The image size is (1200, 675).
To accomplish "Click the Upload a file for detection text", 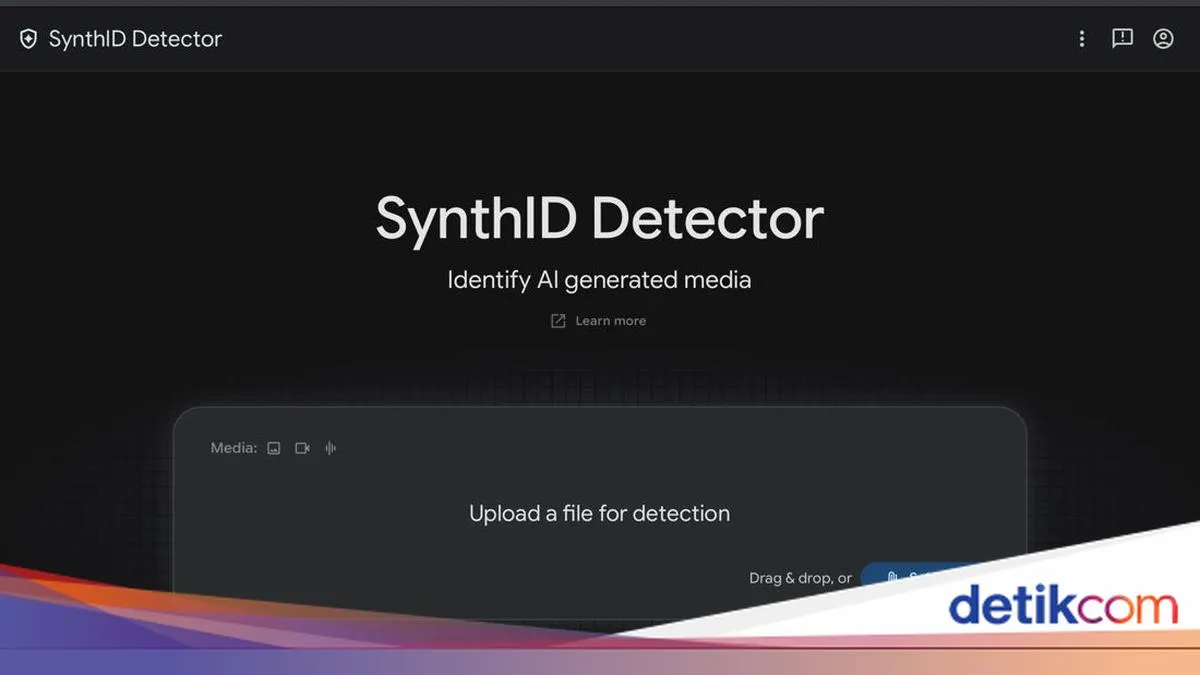I will (599, 513).
